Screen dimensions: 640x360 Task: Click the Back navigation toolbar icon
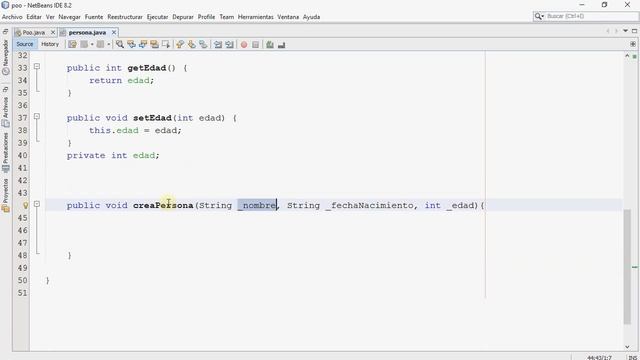pyautogui.click(x=84, y=44)
